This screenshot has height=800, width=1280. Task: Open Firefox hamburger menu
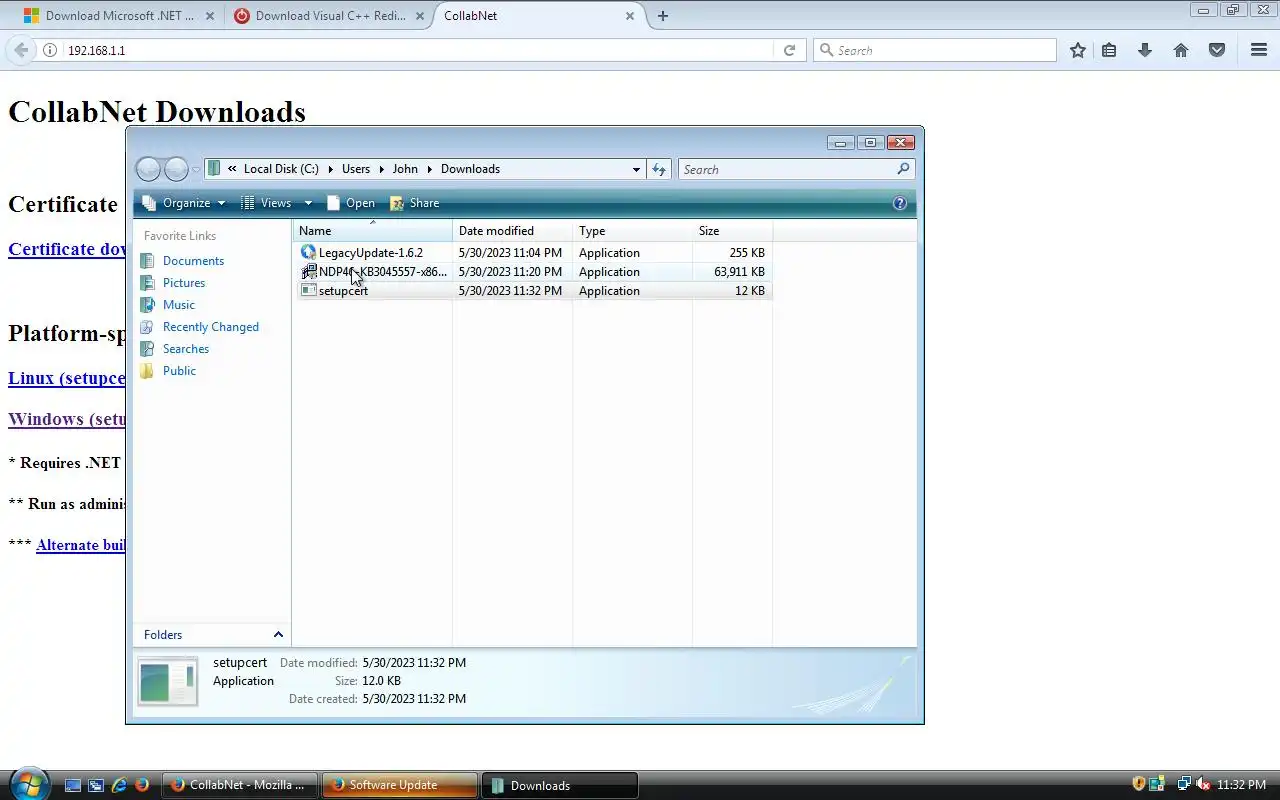tap(1259, 50)
